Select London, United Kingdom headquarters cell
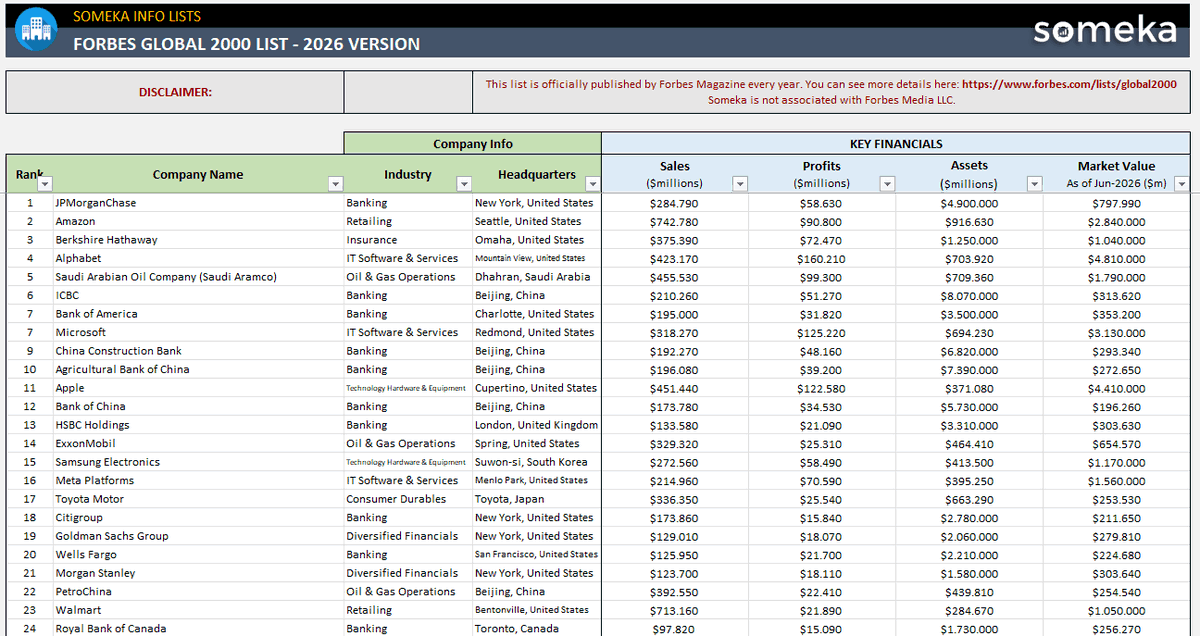The image size is (1200, 636). pyautogui.click(x=537, y=425)
